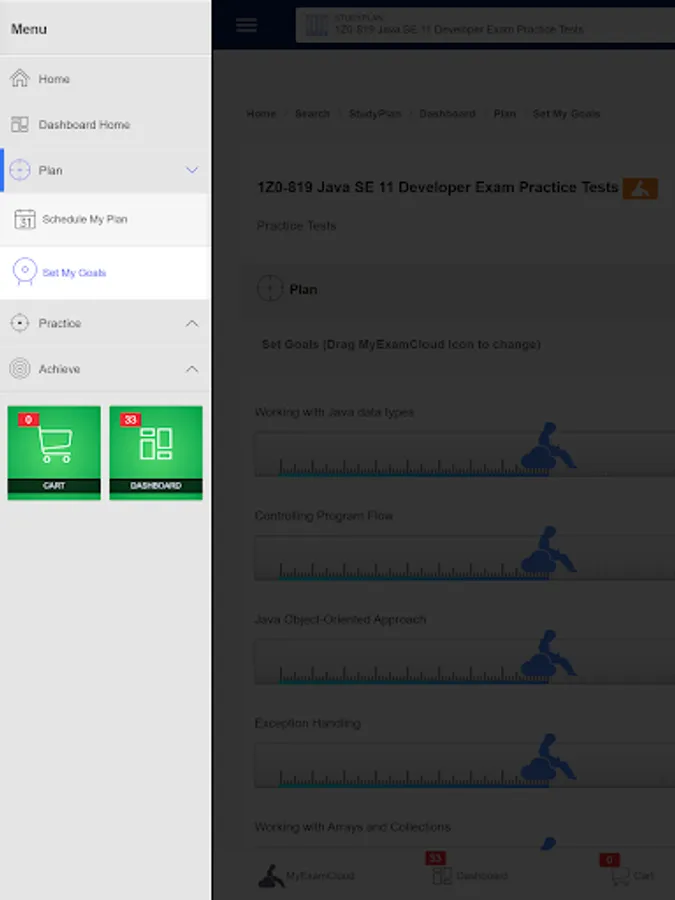Click the Set My Goals target icon
675x900 pixels.
click(x=25, y=271)
